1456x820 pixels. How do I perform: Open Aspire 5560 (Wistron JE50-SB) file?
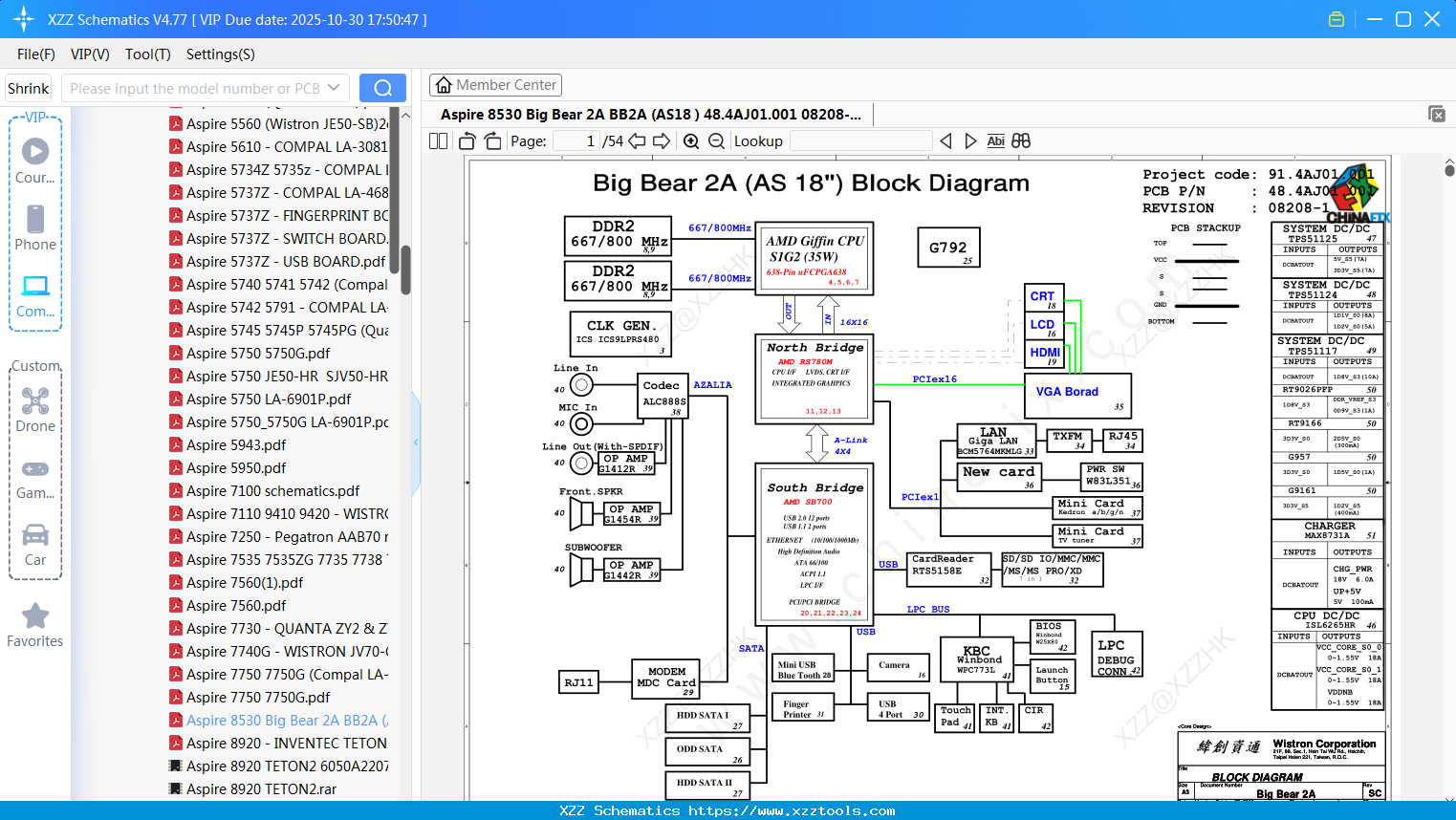click(287, 123)
